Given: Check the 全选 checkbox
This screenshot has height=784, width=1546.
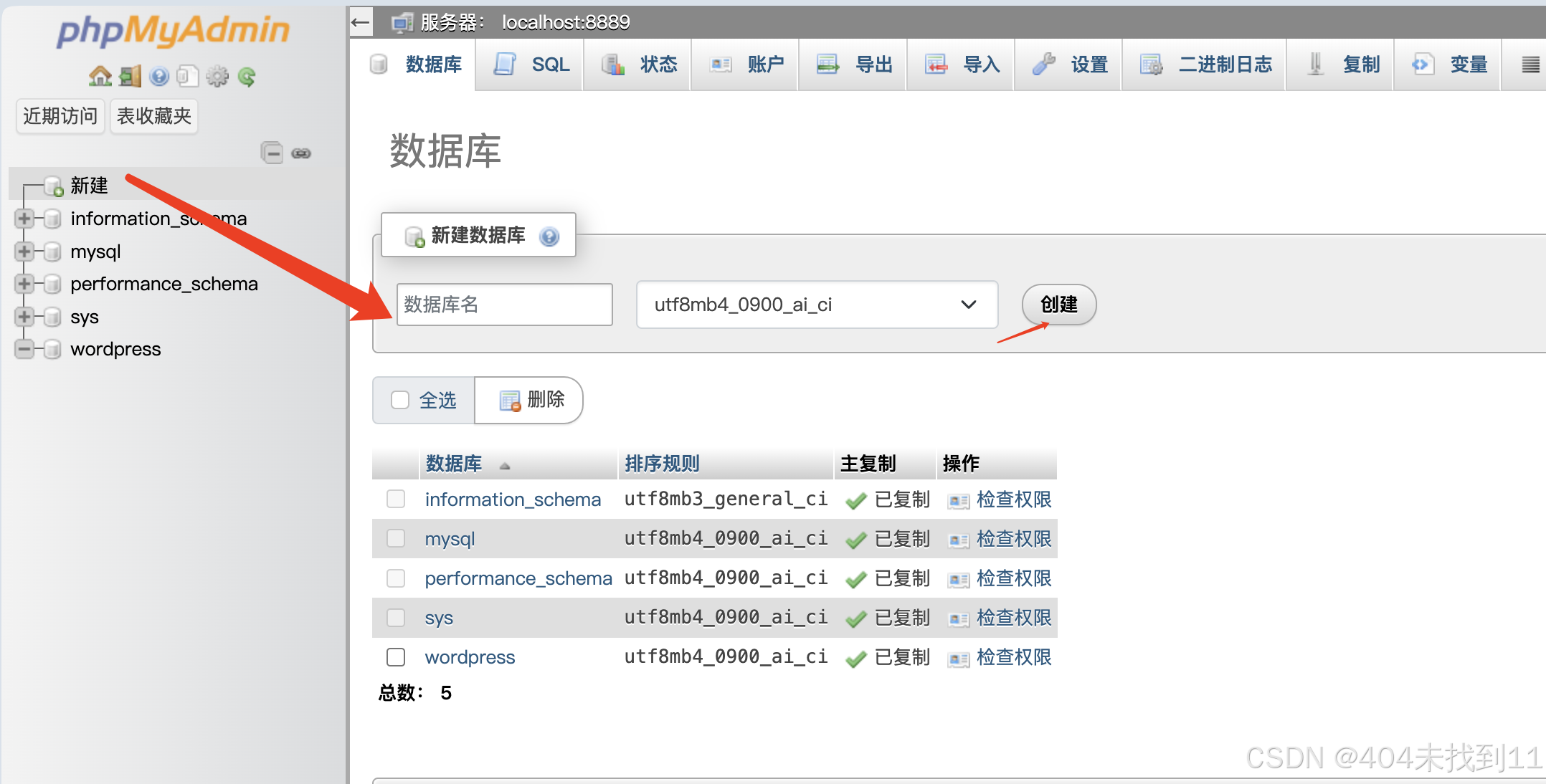Looking at the screenshot, I should coord(399,400).
